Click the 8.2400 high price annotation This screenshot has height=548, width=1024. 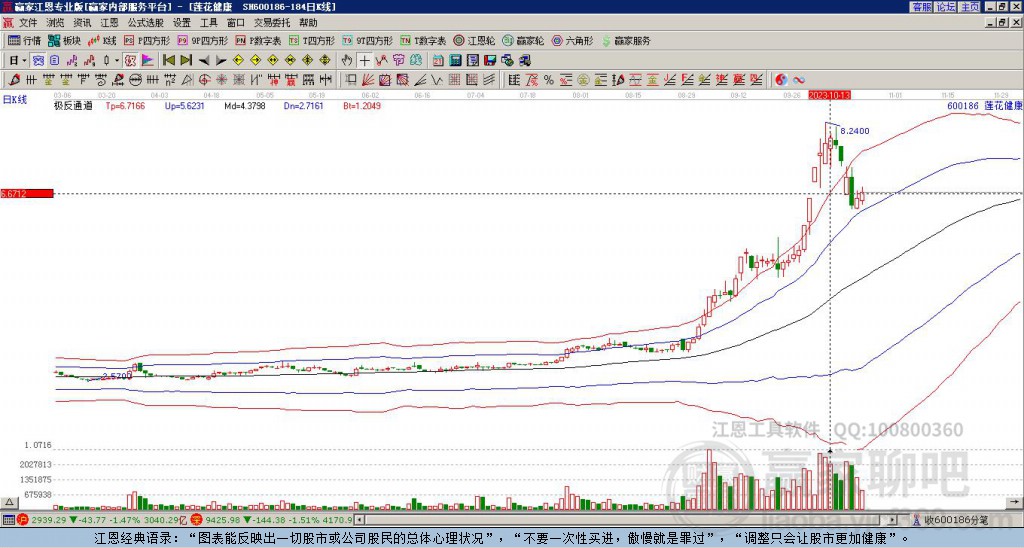click(x=855, y=131)
